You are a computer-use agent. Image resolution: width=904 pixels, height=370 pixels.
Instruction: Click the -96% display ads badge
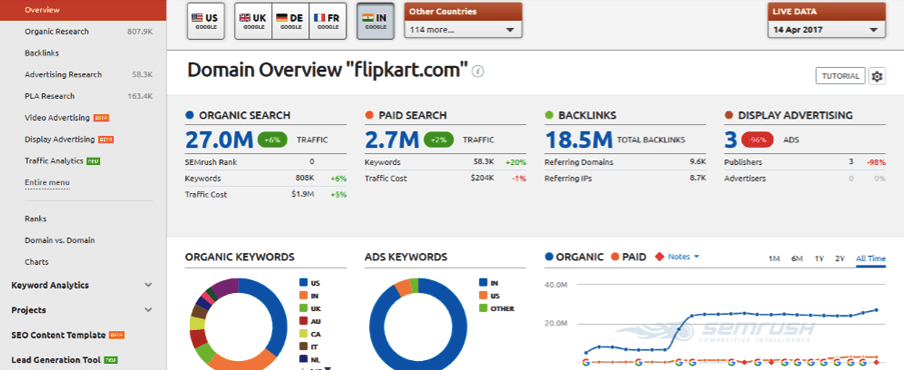(x=758, y=139)
